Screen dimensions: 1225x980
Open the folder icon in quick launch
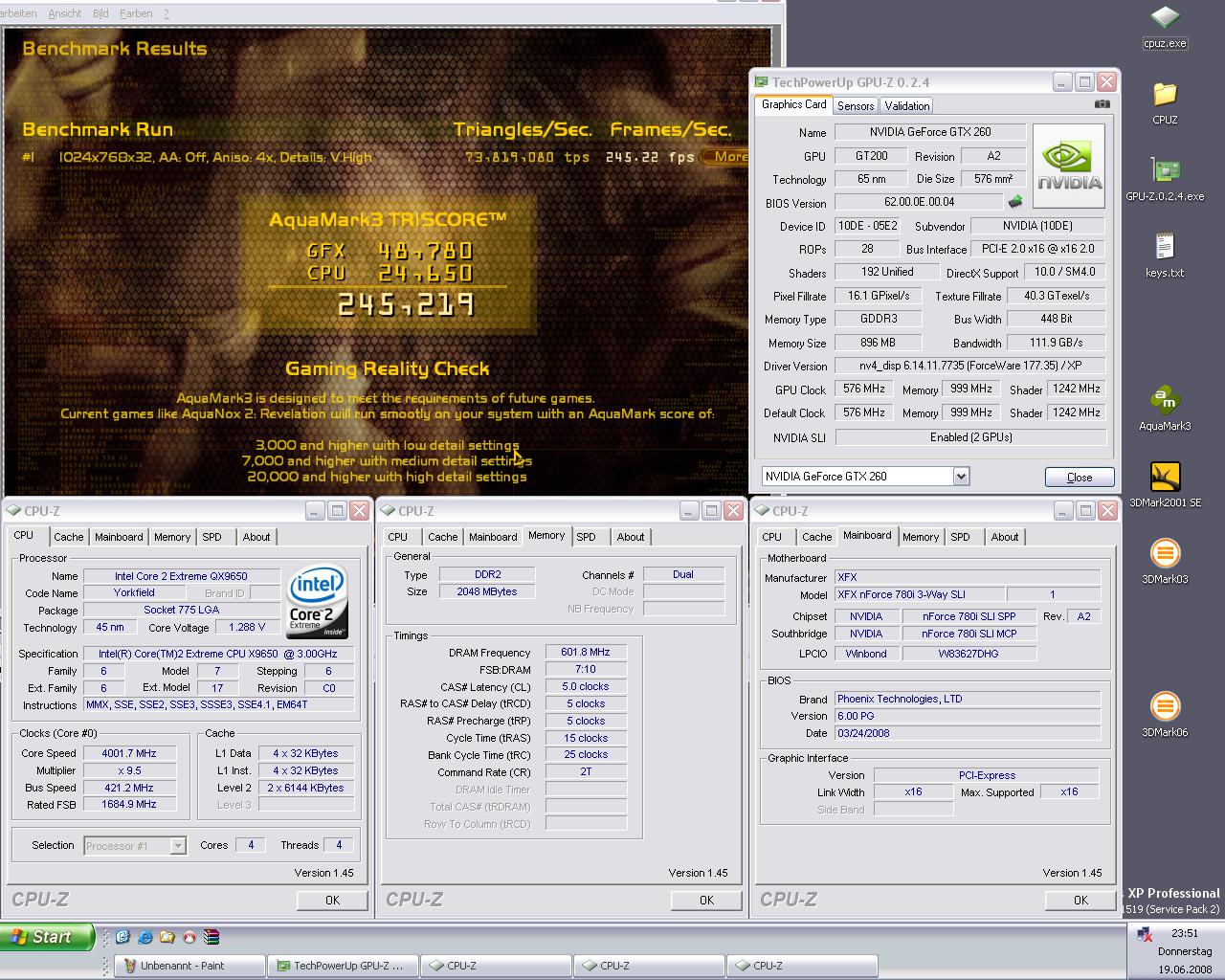coord(167,937)
